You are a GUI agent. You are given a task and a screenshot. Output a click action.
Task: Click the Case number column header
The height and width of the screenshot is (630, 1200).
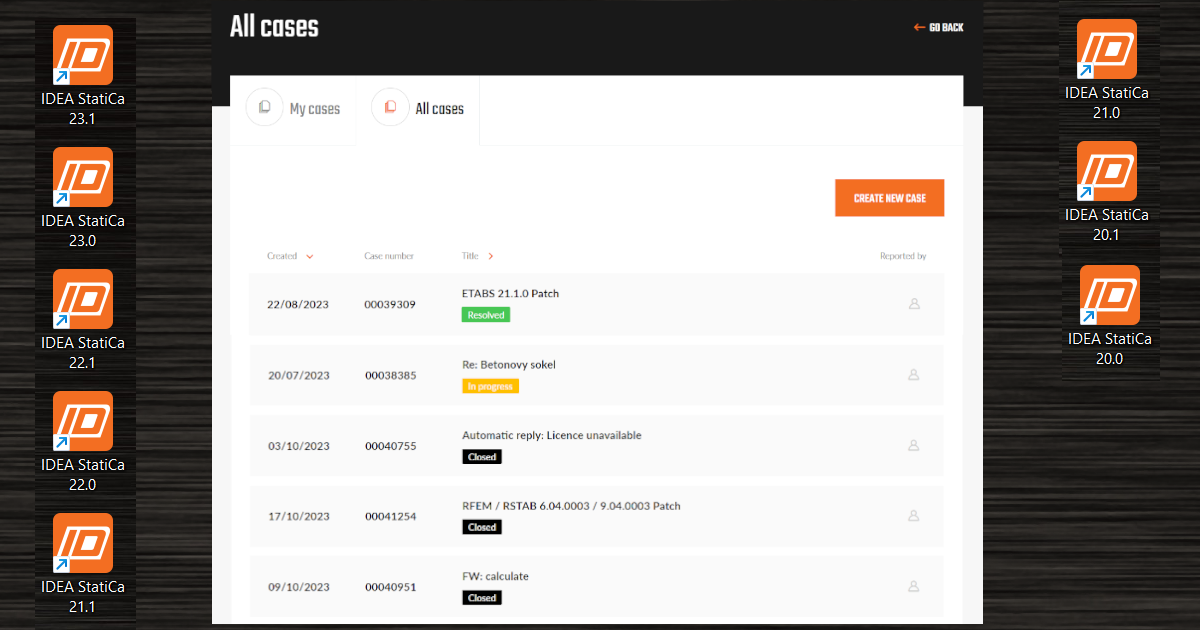coord(389,256)
